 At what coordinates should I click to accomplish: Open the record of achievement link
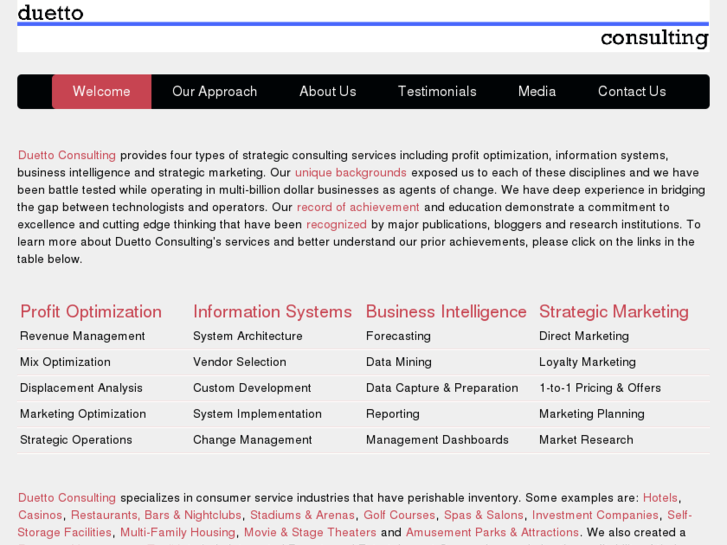(358, 207)
